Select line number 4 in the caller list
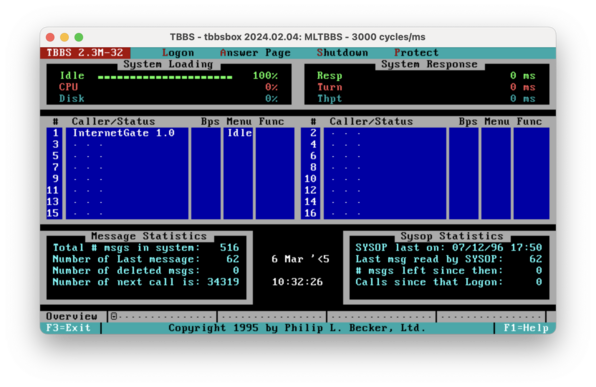Screen dimensions: 596x387 click(313, 144)
